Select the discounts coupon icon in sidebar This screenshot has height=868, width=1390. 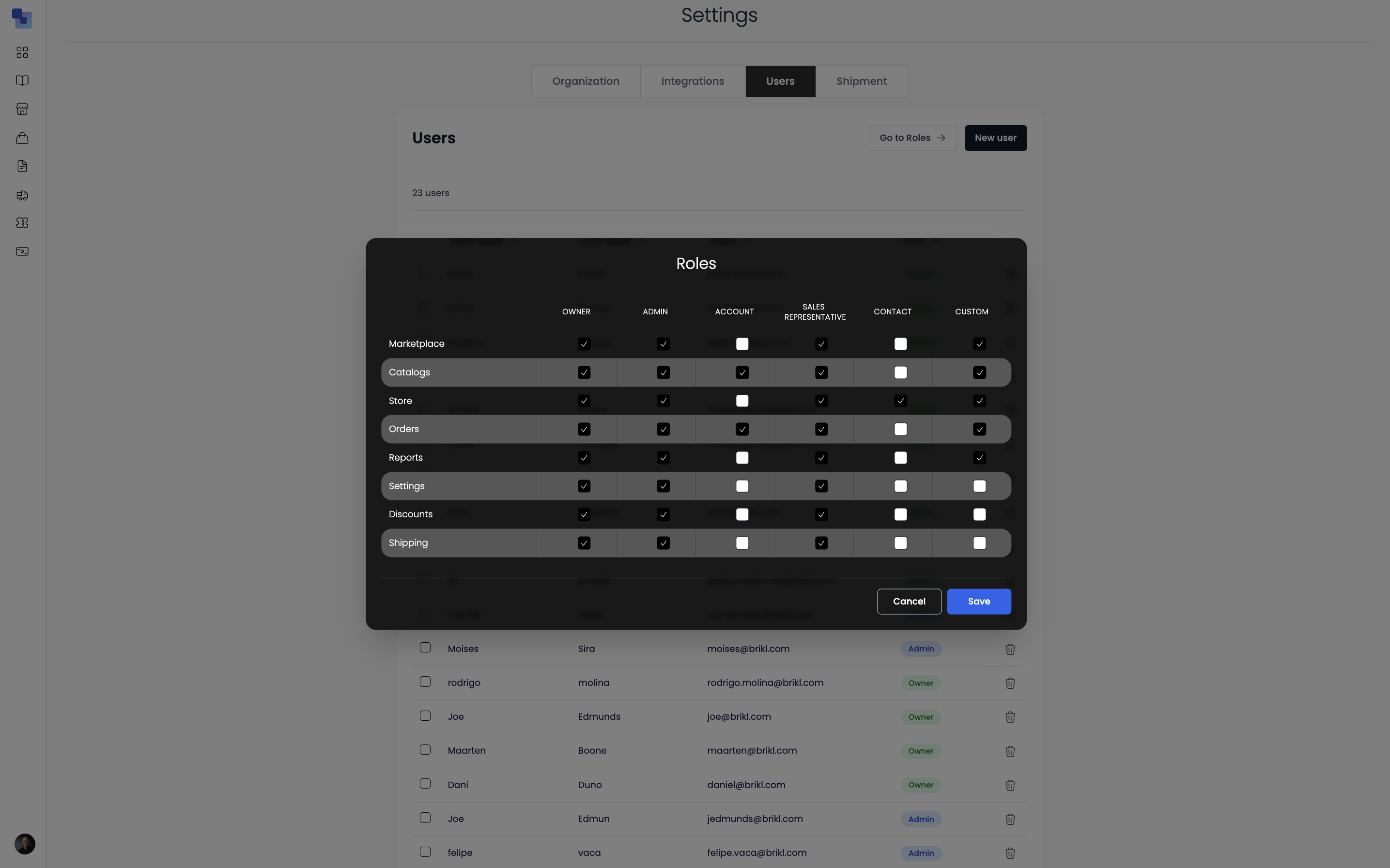coord(22,223)
